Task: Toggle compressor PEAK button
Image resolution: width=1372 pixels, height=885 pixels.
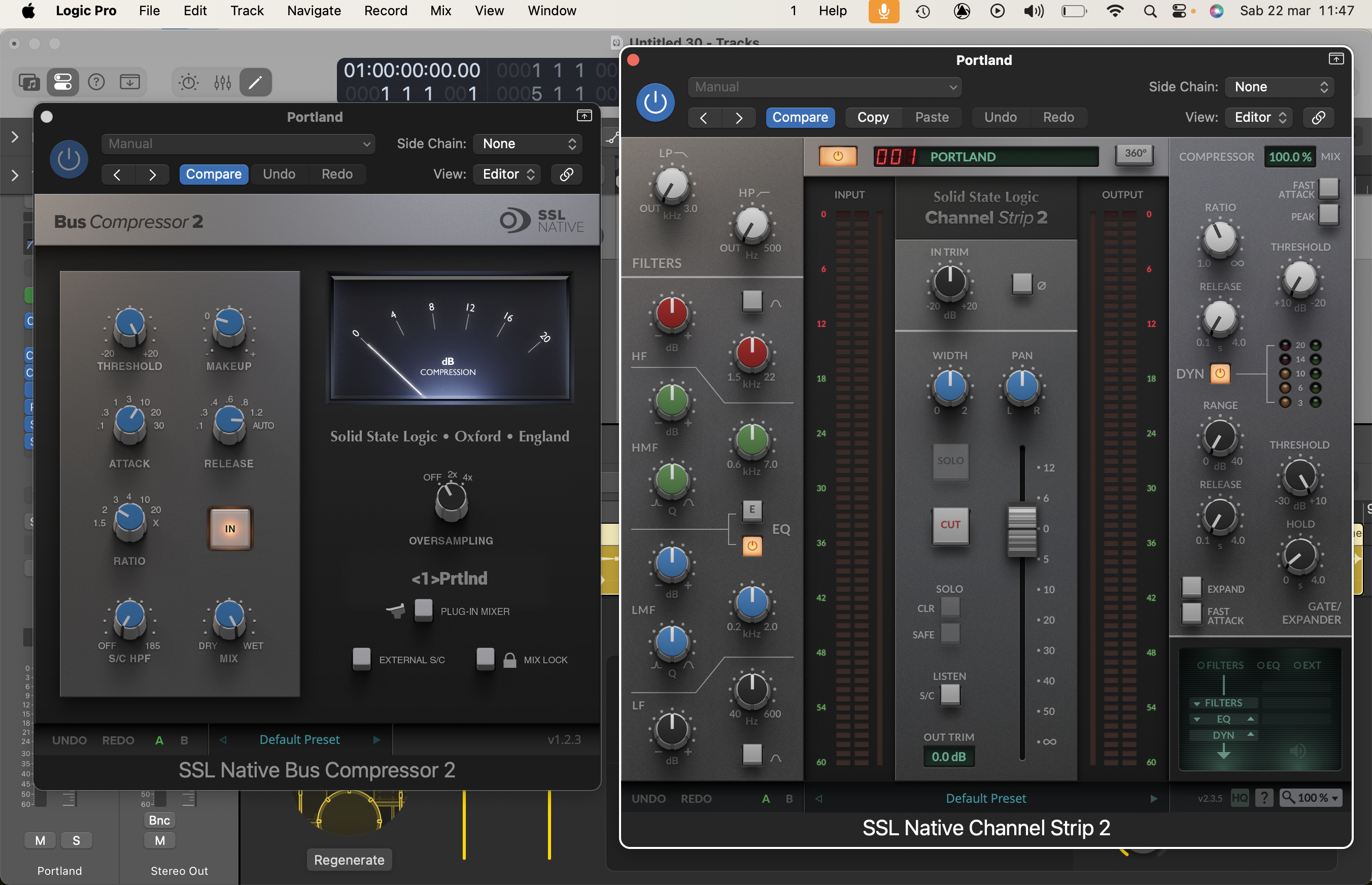Action: pos(1328,216)
